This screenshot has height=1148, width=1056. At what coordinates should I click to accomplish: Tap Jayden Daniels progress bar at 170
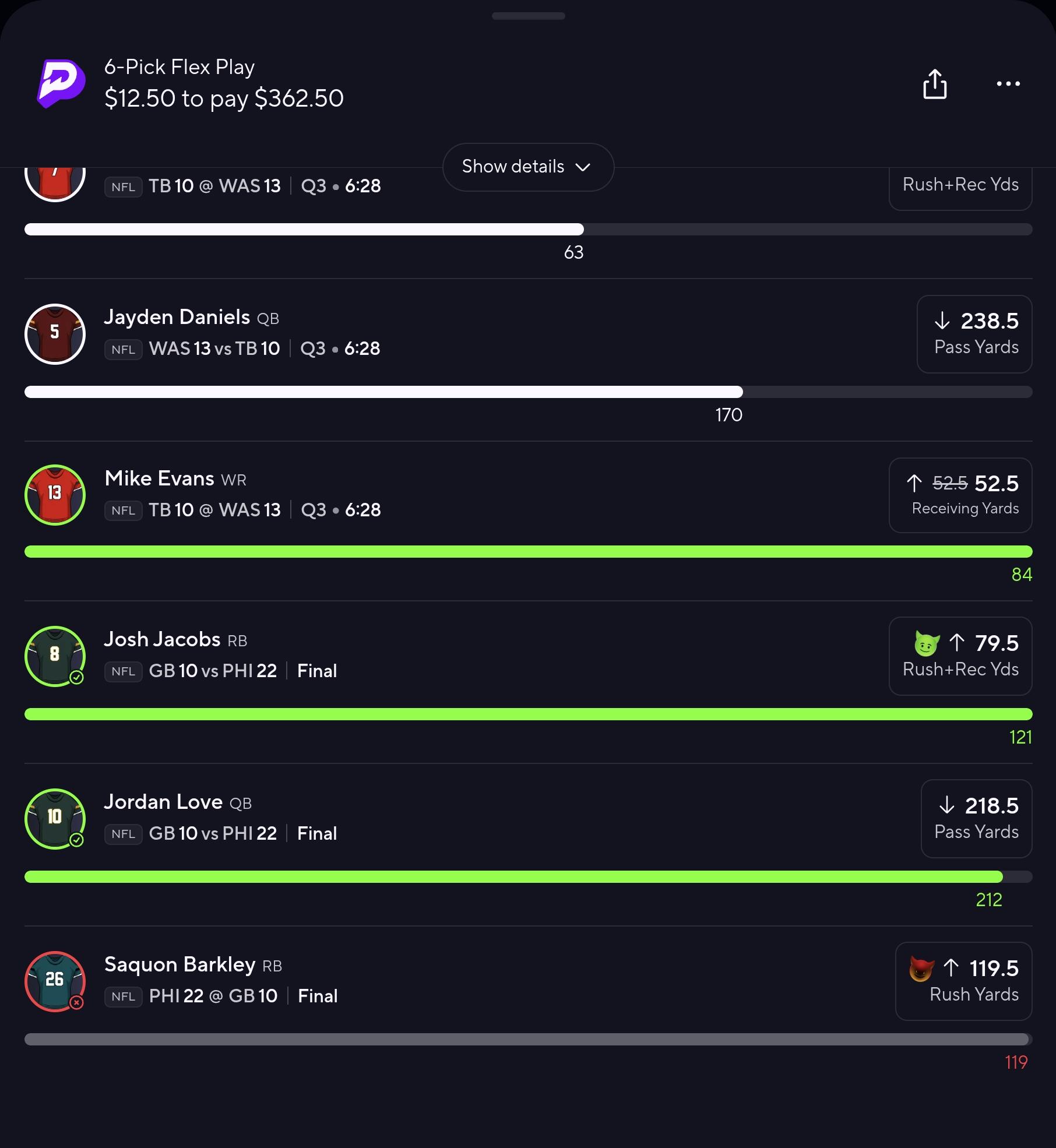click(x=528, y=392)
